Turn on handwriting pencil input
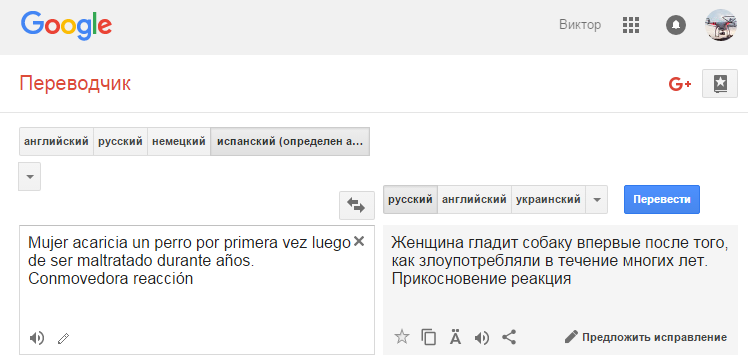 [63, 339]
